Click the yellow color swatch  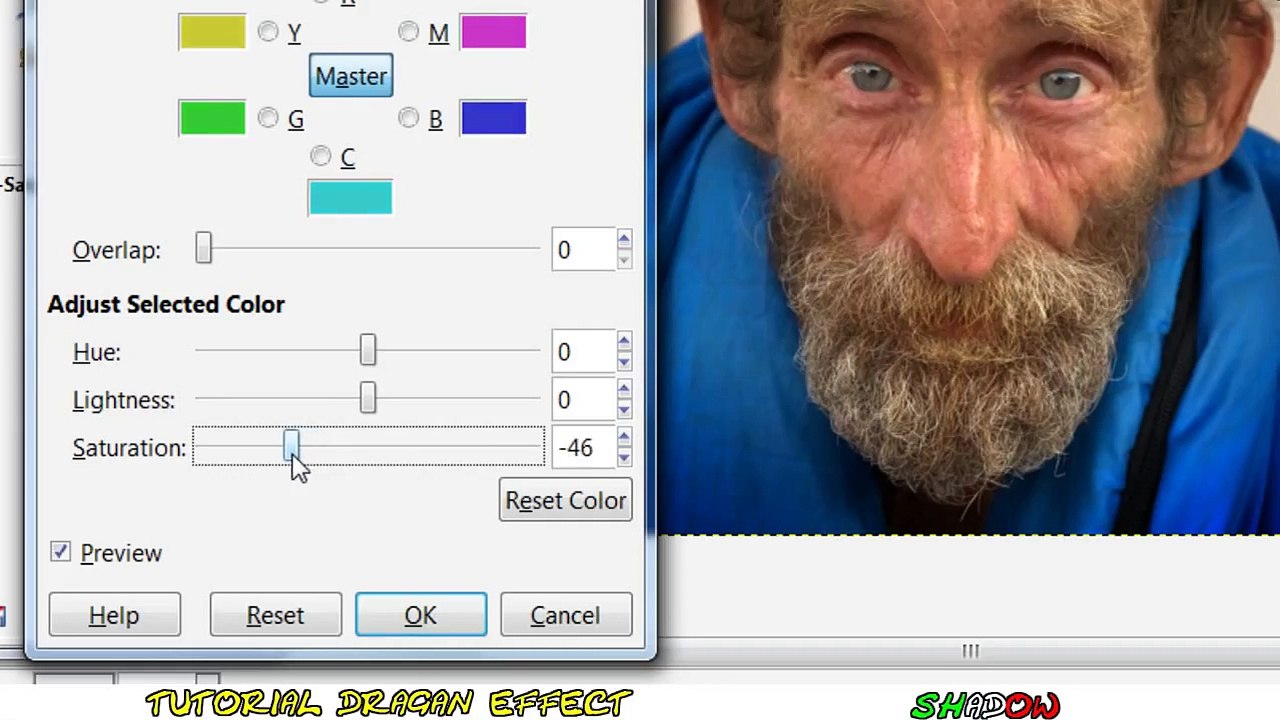point(212,32)
